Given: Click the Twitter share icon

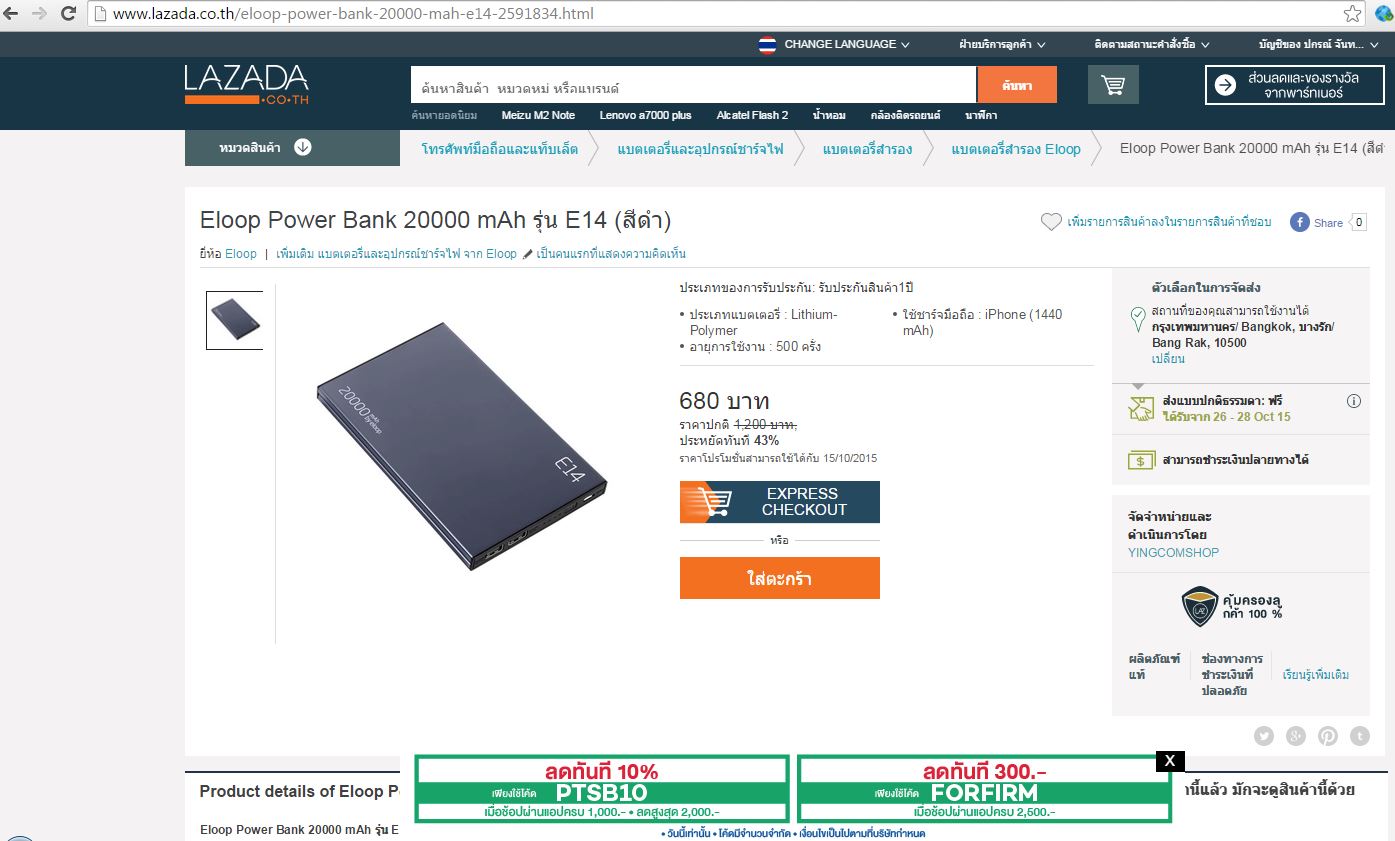Looking at the screenshot, I should (1264, 736).
